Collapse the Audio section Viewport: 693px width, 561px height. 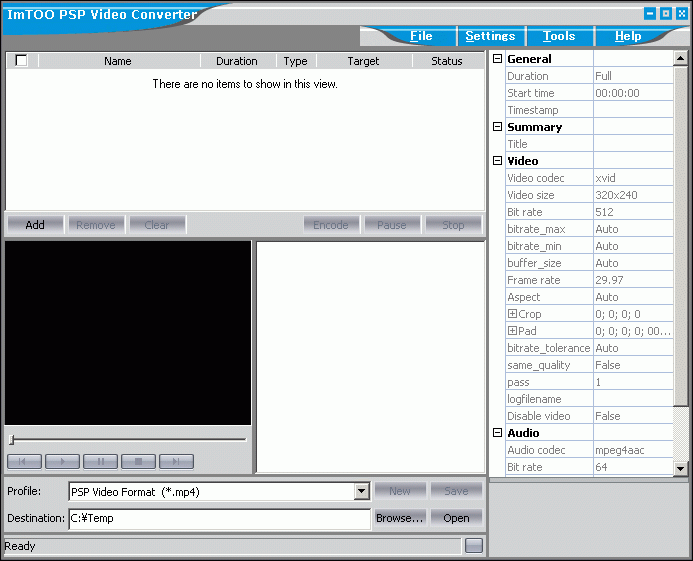[x=498, y=432]
